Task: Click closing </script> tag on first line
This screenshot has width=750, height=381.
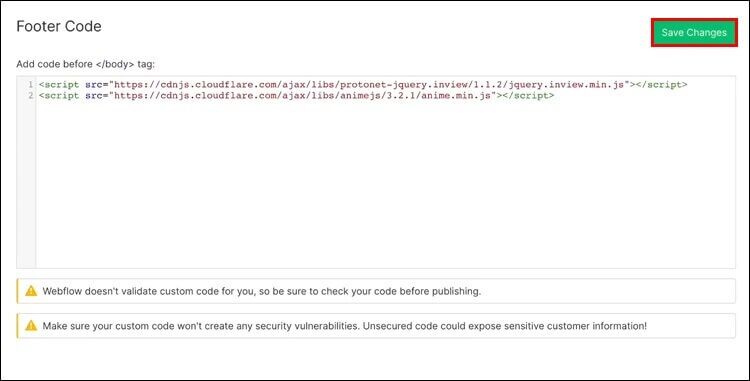Action: tap(662, 85)
